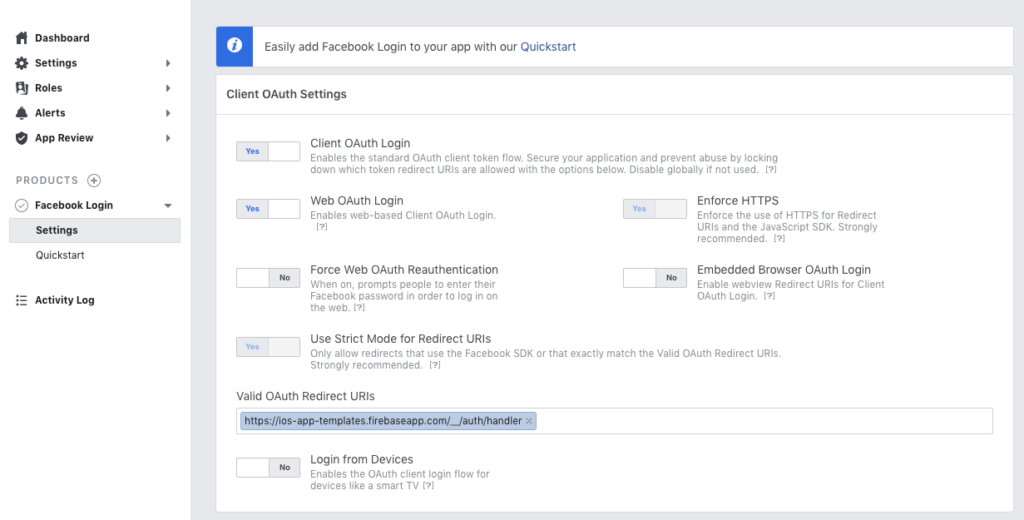Click the Facebook Login product label
Image resolution: width=1024 pixels, height=520 pixels.
pyautogui.click(x=74, y=205)
